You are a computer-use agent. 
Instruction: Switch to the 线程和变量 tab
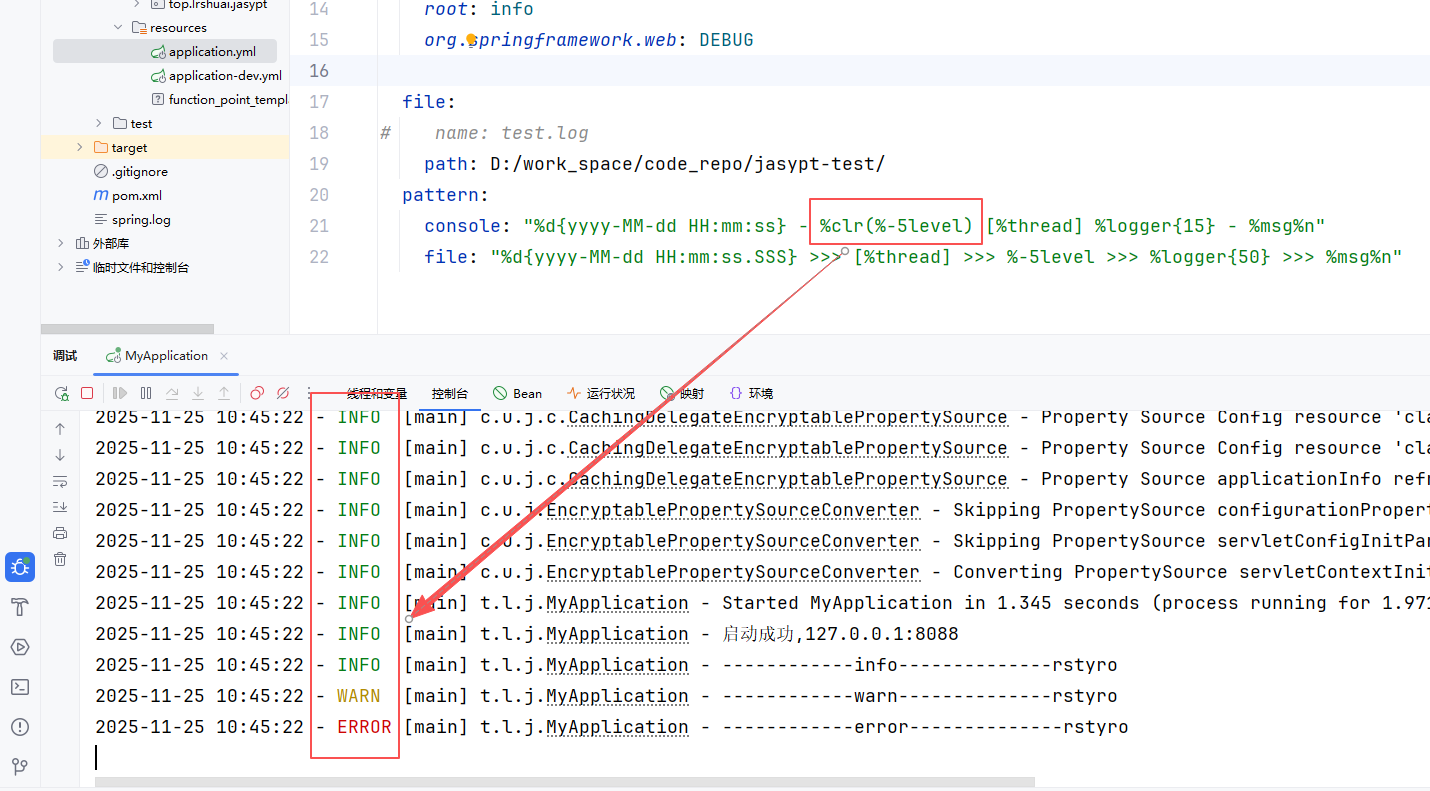click(377, 394)
